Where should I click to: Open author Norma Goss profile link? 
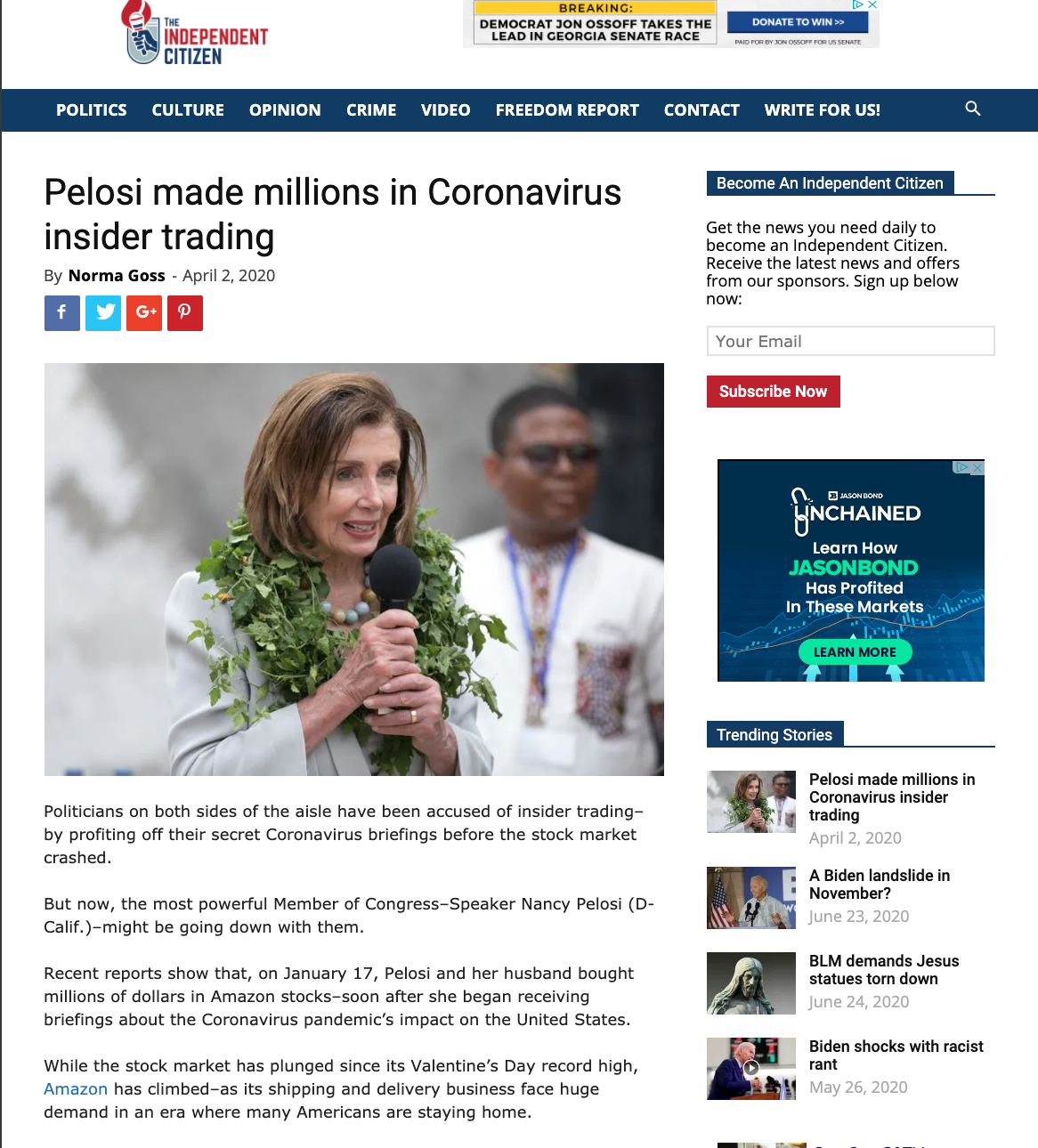point(117,276)
